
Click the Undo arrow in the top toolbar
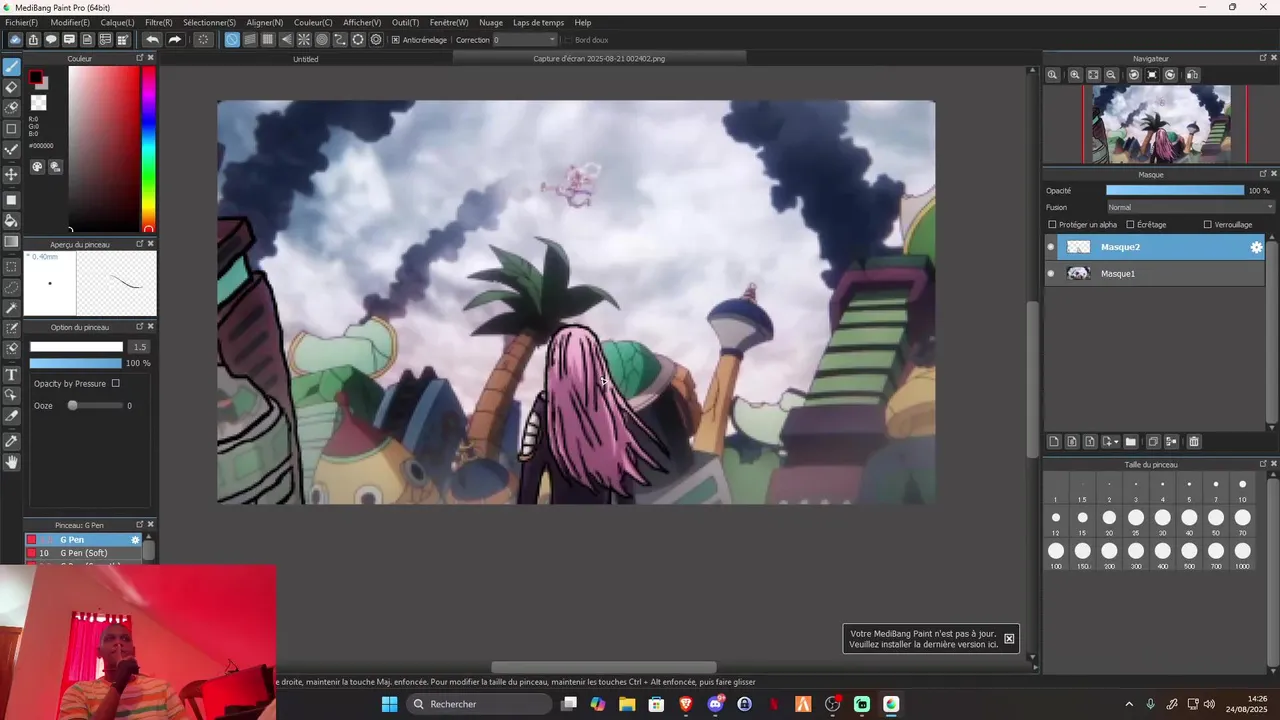point(152,40)
